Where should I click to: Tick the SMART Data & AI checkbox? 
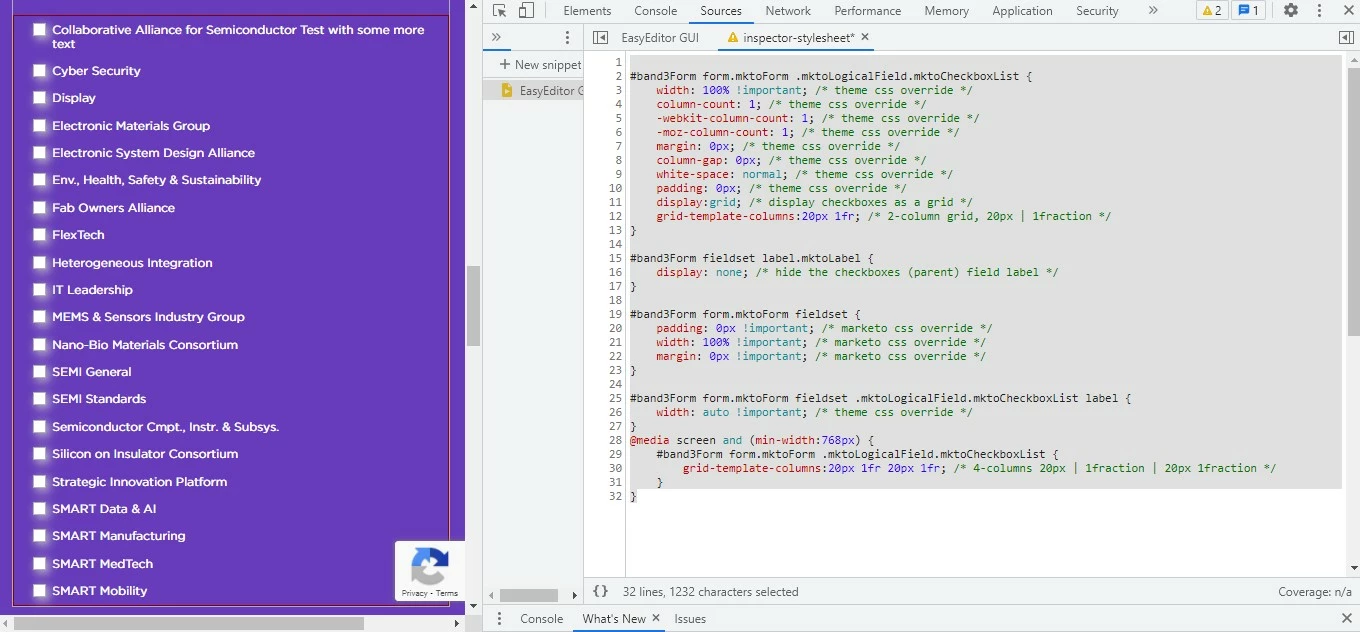coord(40,509)
